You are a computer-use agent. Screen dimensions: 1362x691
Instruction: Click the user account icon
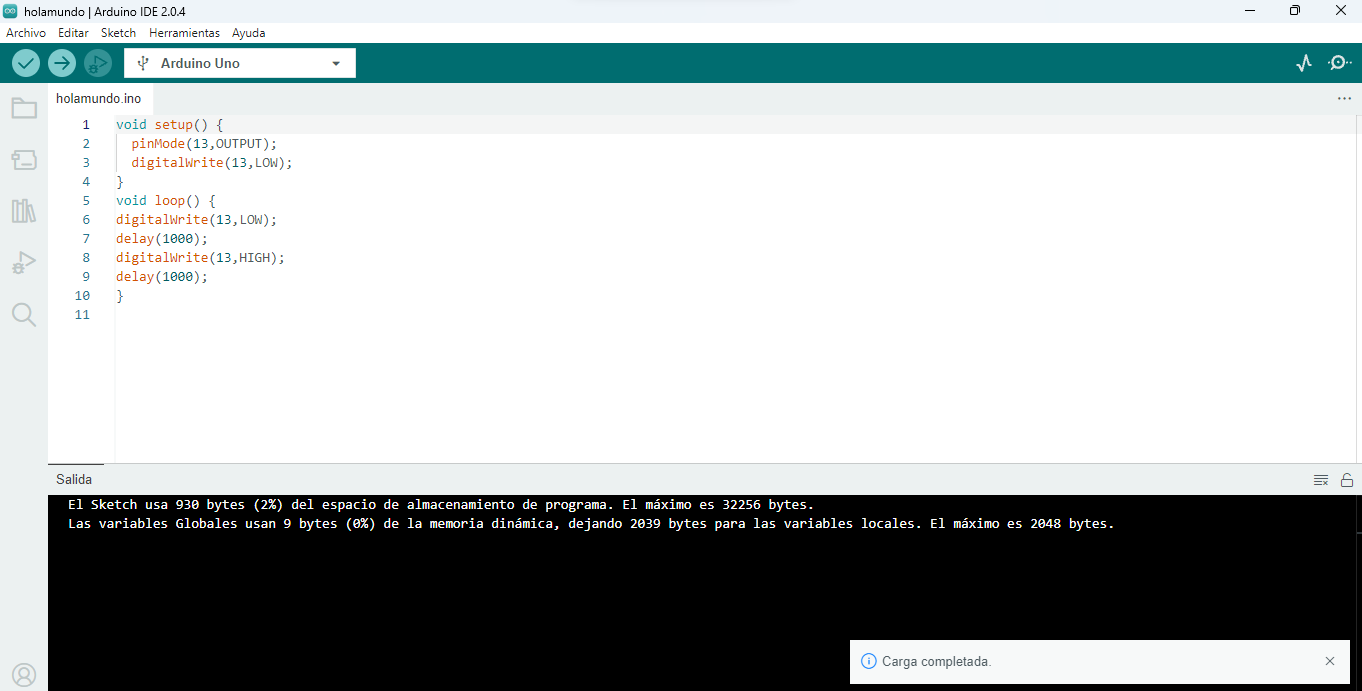[24, 675]
